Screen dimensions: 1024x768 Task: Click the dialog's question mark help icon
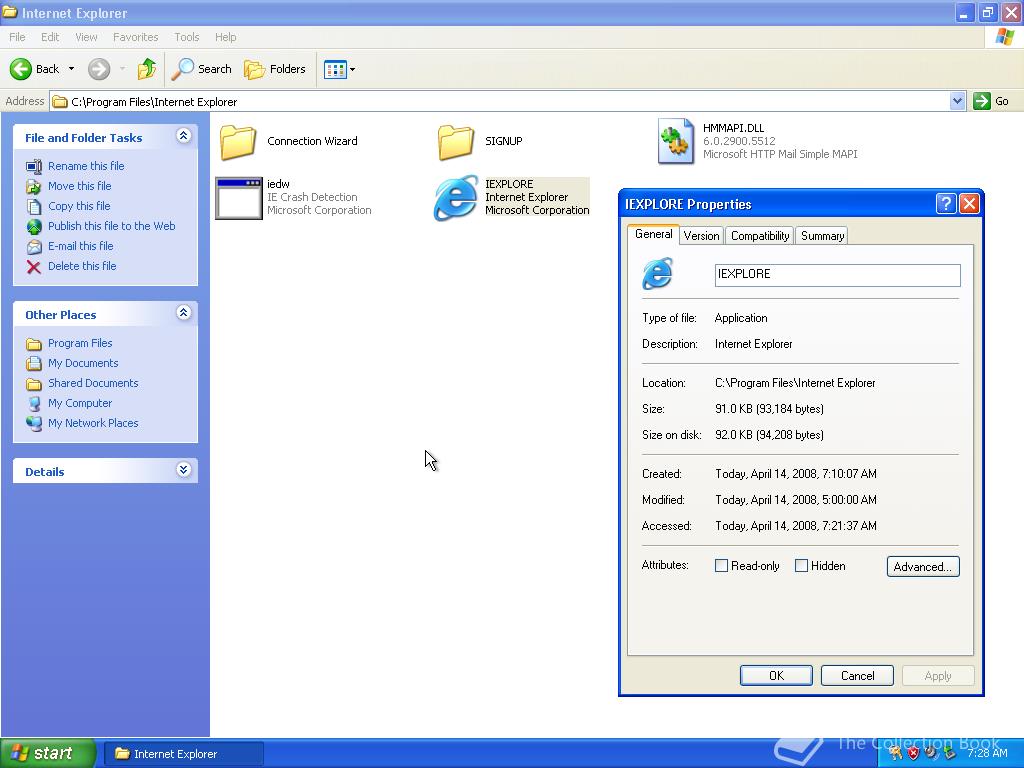coord(946,204)
